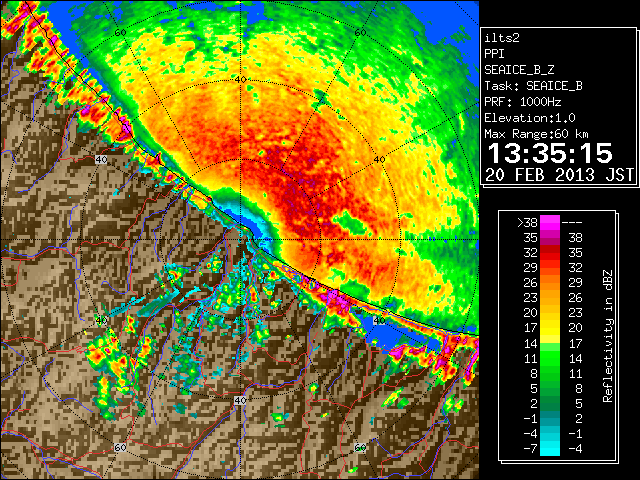Click the 13:35:15 timestamp
The height and width of the screenshot is (480, 640).
(550, 153)
